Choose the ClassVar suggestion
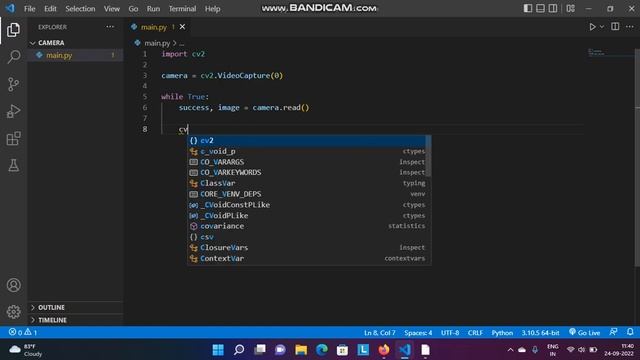The width and height of the screenshot is (640, 360). [306, 183]
